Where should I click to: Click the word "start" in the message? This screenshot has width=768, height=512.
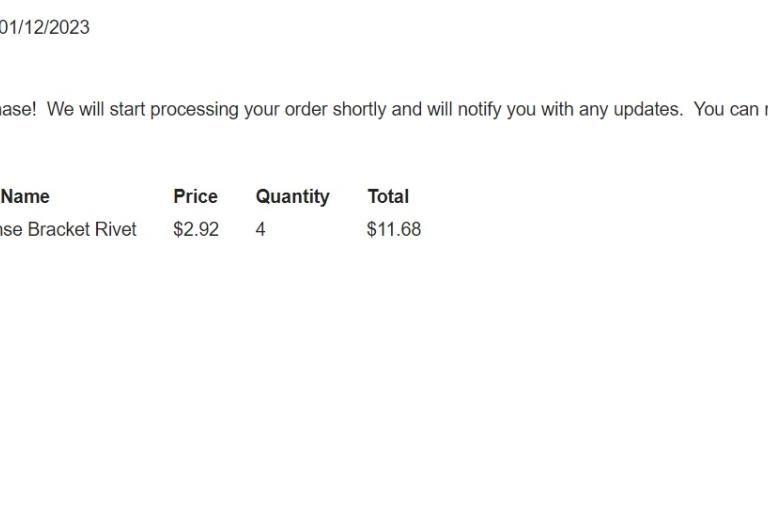click(x=127, y=109)
